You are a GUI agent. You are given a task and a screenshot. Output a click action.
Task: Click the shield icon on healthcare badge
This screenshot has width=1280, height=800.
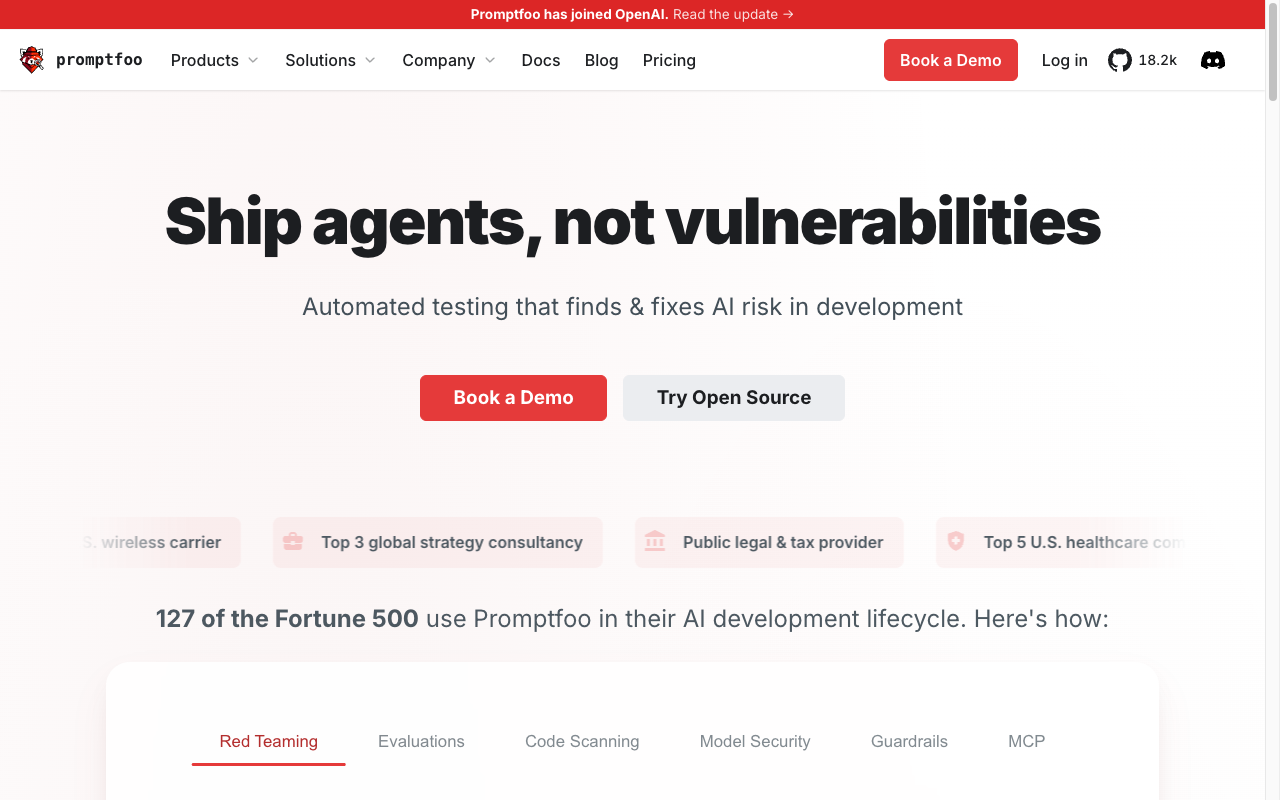[956, 542]
